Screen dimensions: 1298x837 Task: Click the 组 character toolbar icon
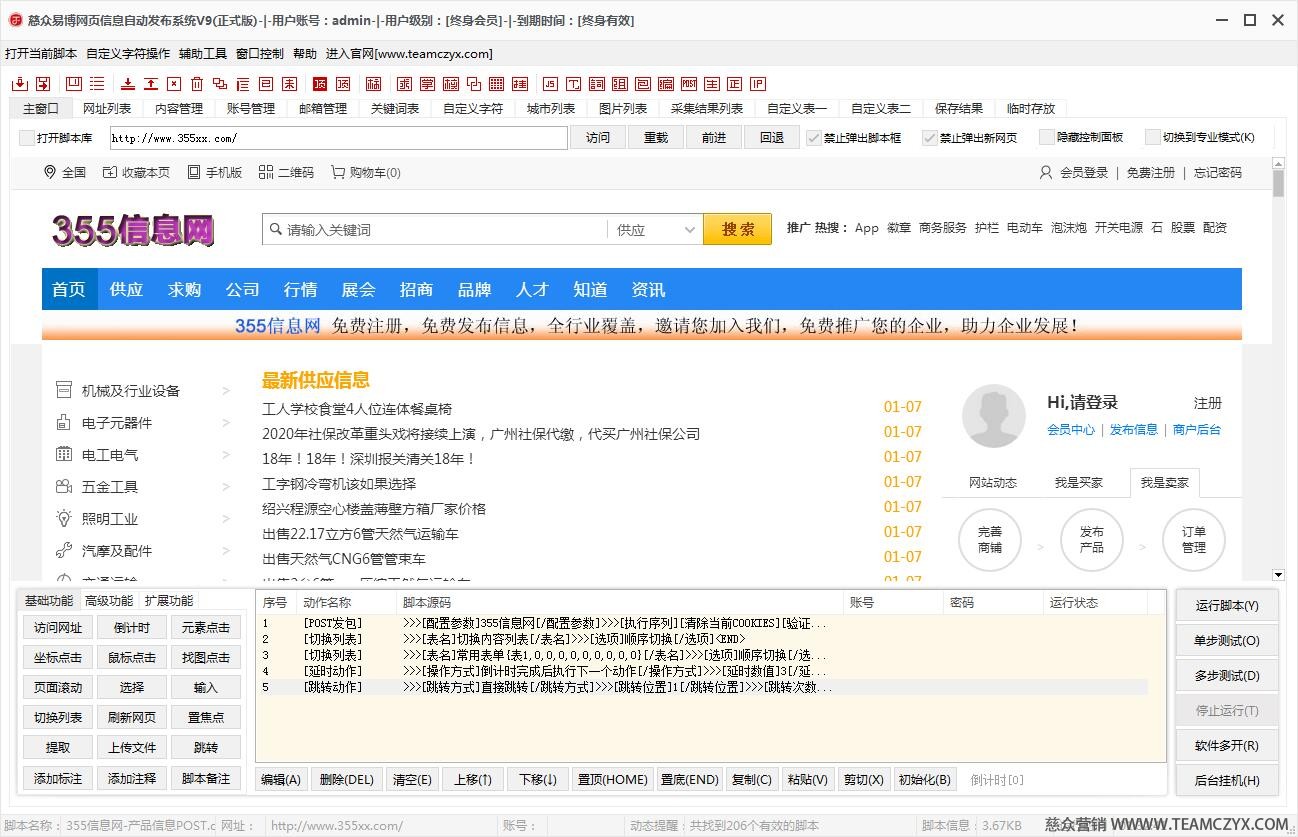click(x=619, y=84)
